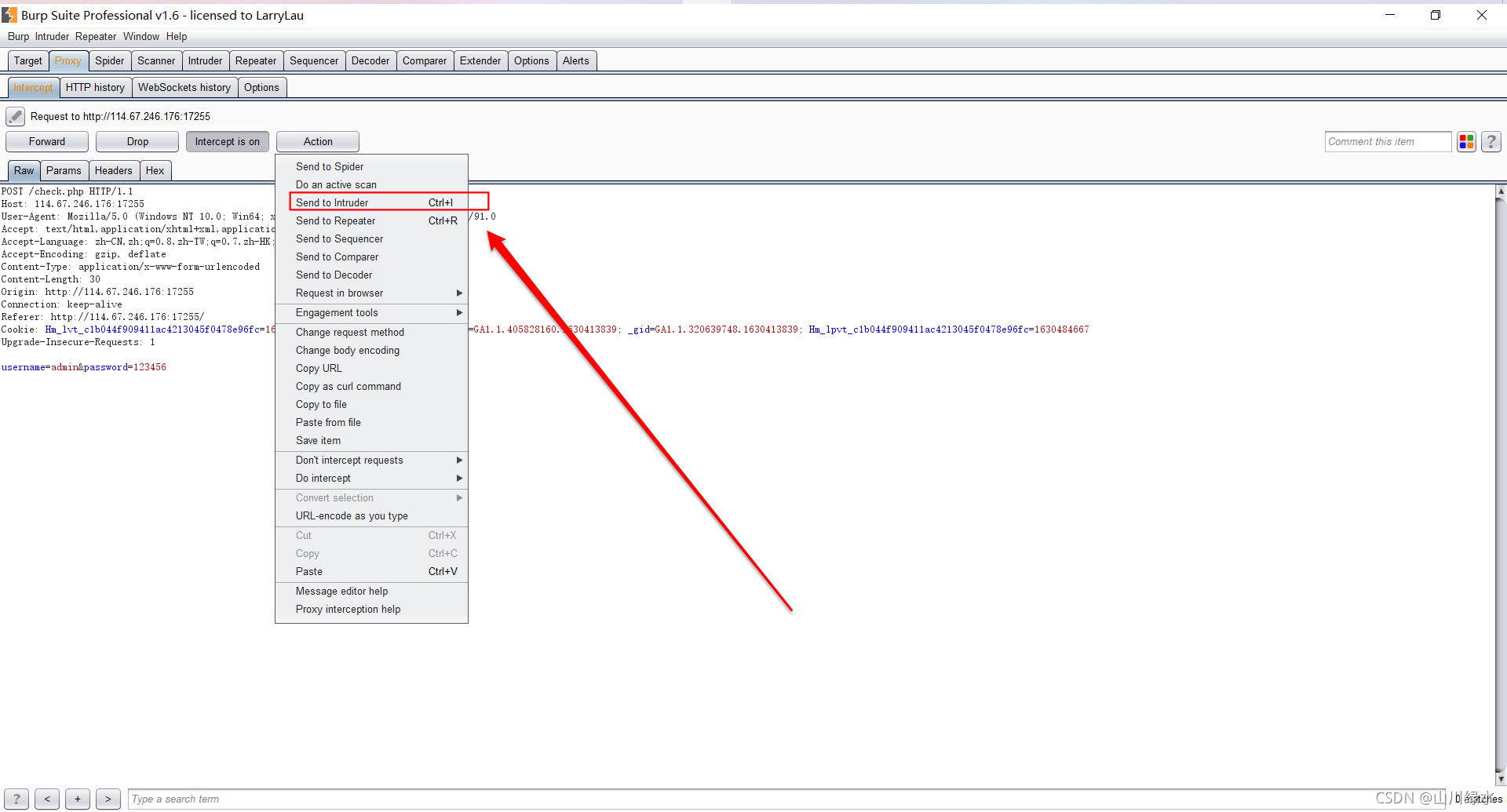
Task: Go to next search match button
Action: (x=108, y=799)
